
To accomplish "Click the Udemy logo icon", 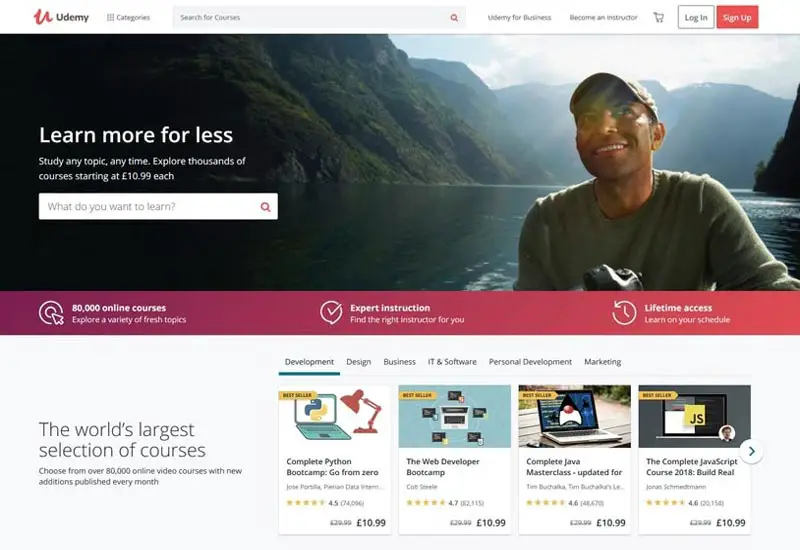I will point(43,17).
